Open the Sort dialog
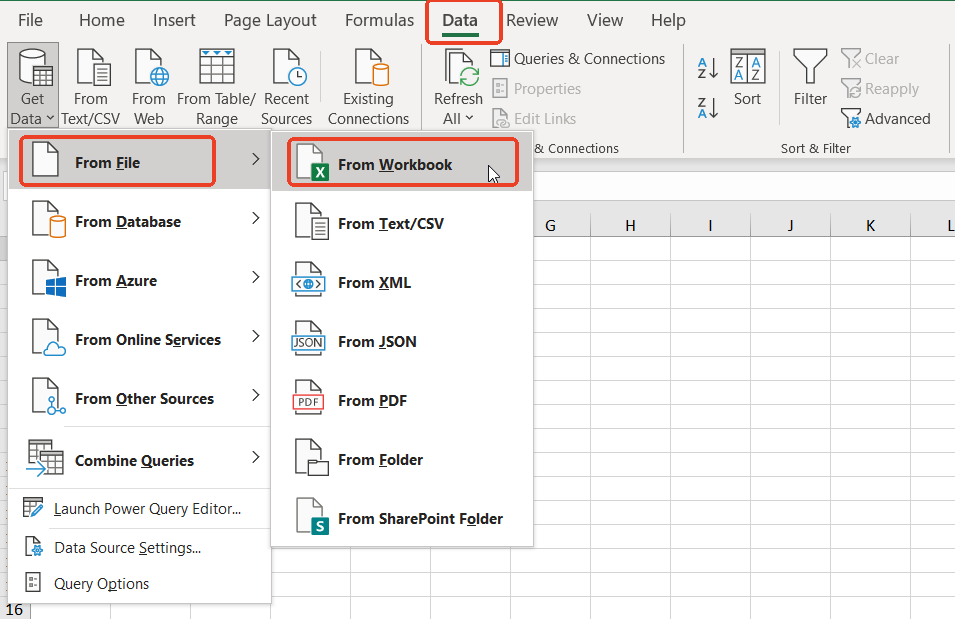Image resolution: width=955 pixels, height=619 pixels. tap(747, 78)
